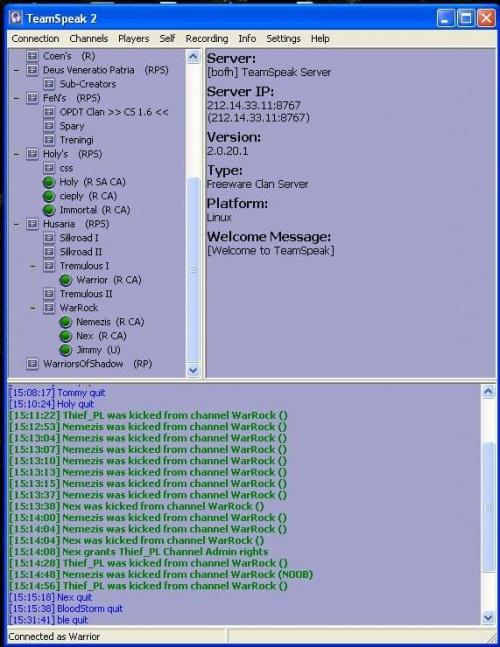Select the channel icon beside Sub-Creators
Viewport: 500px width, 647px height.
pyautogui.click(x=49, y=84)
